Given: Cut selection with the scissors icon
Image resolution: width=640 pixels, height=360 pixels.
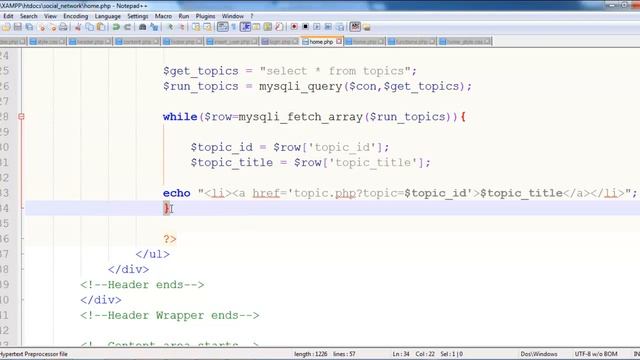Looking at the screenshot, I should coord(78,27).
